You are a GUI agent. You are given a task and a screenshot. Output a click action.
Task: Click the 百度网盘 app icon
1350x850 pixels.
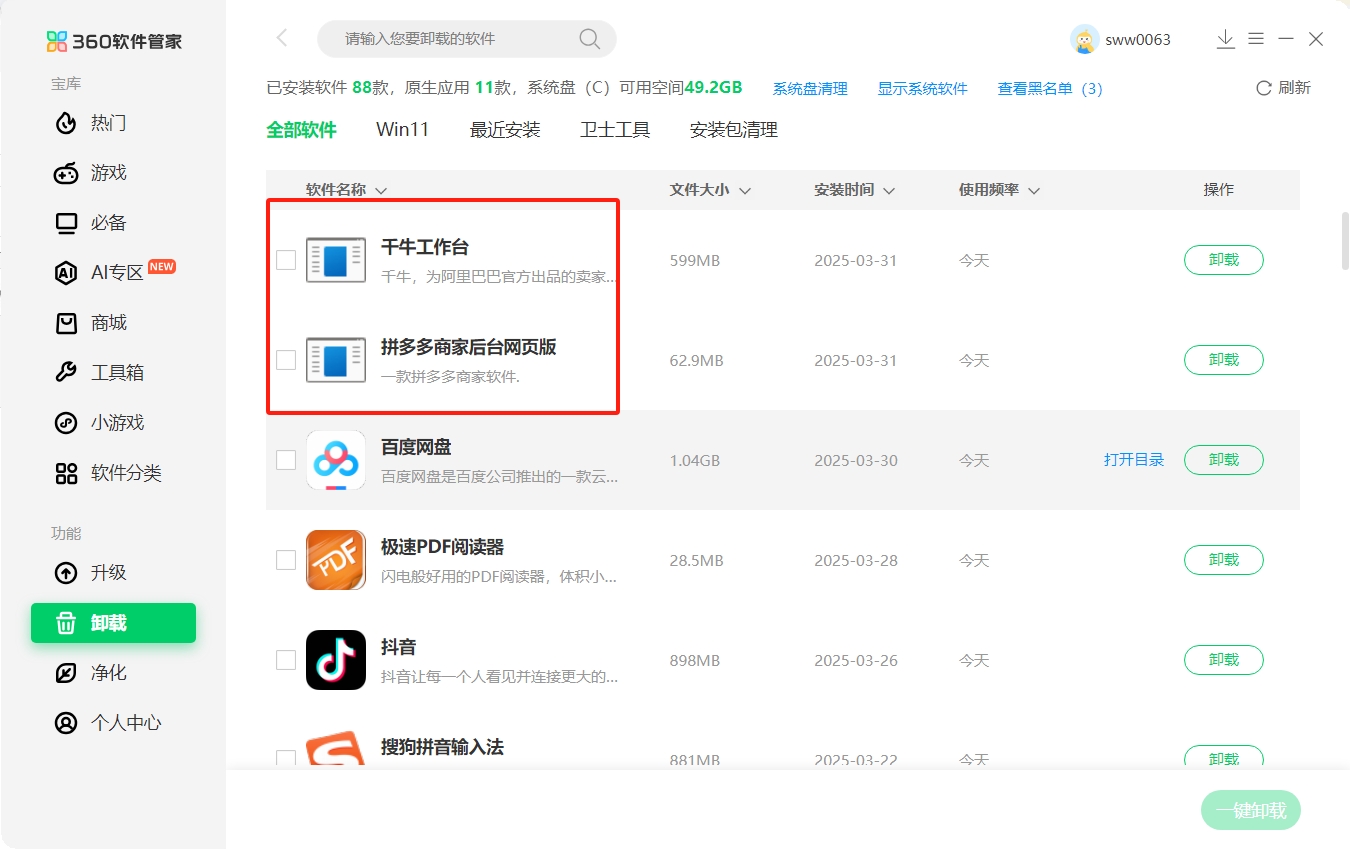coord(336,460)
